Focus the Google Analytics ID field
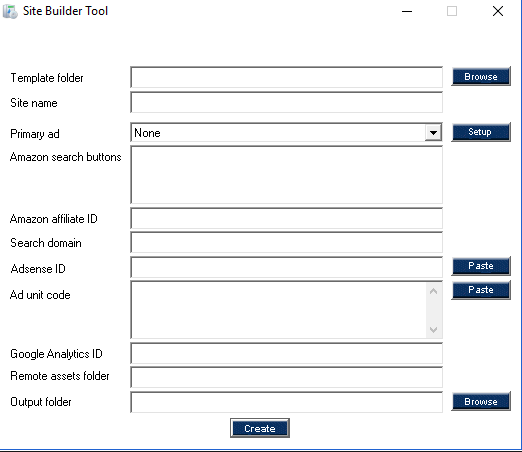 (286, 353)
